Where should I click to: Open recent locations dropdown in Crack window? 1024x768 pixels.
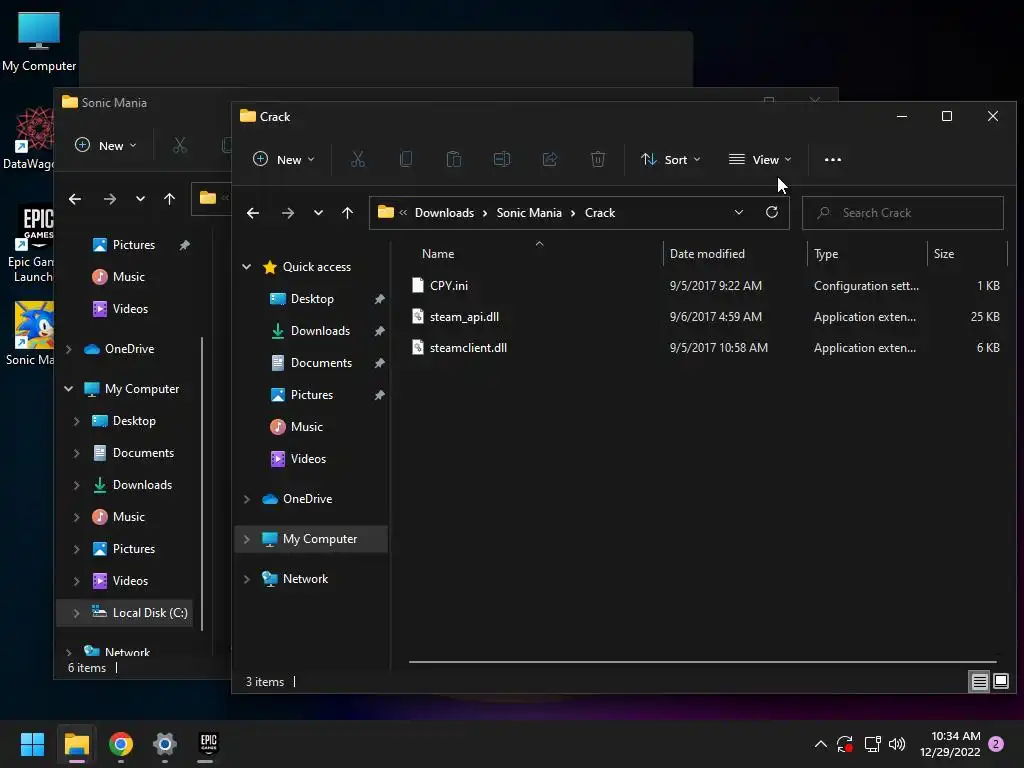pyautogui.click(x=318, y=213)
